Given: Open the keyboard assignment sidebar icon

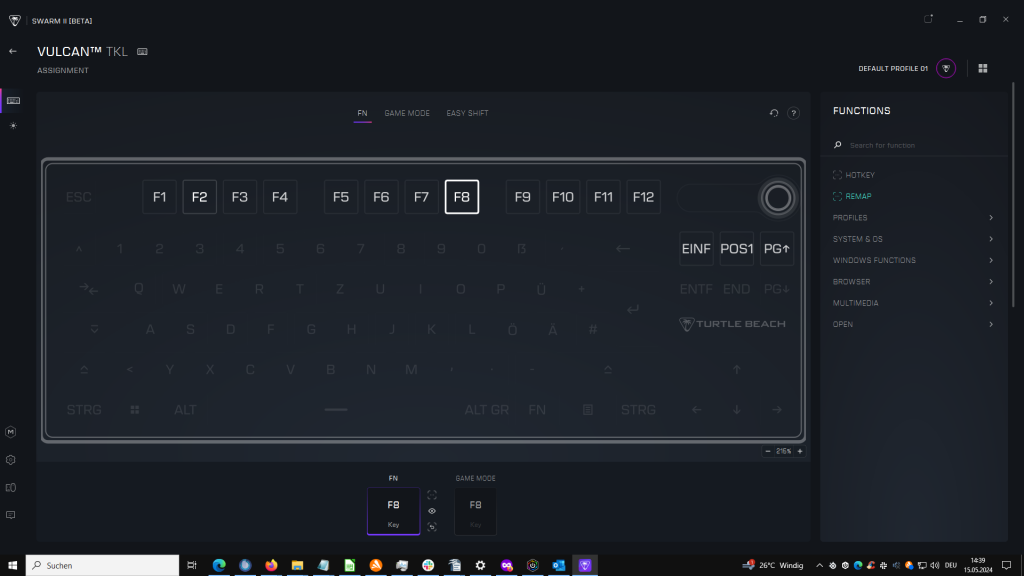Looking at the screenshot, I should [x=13, y=101].
